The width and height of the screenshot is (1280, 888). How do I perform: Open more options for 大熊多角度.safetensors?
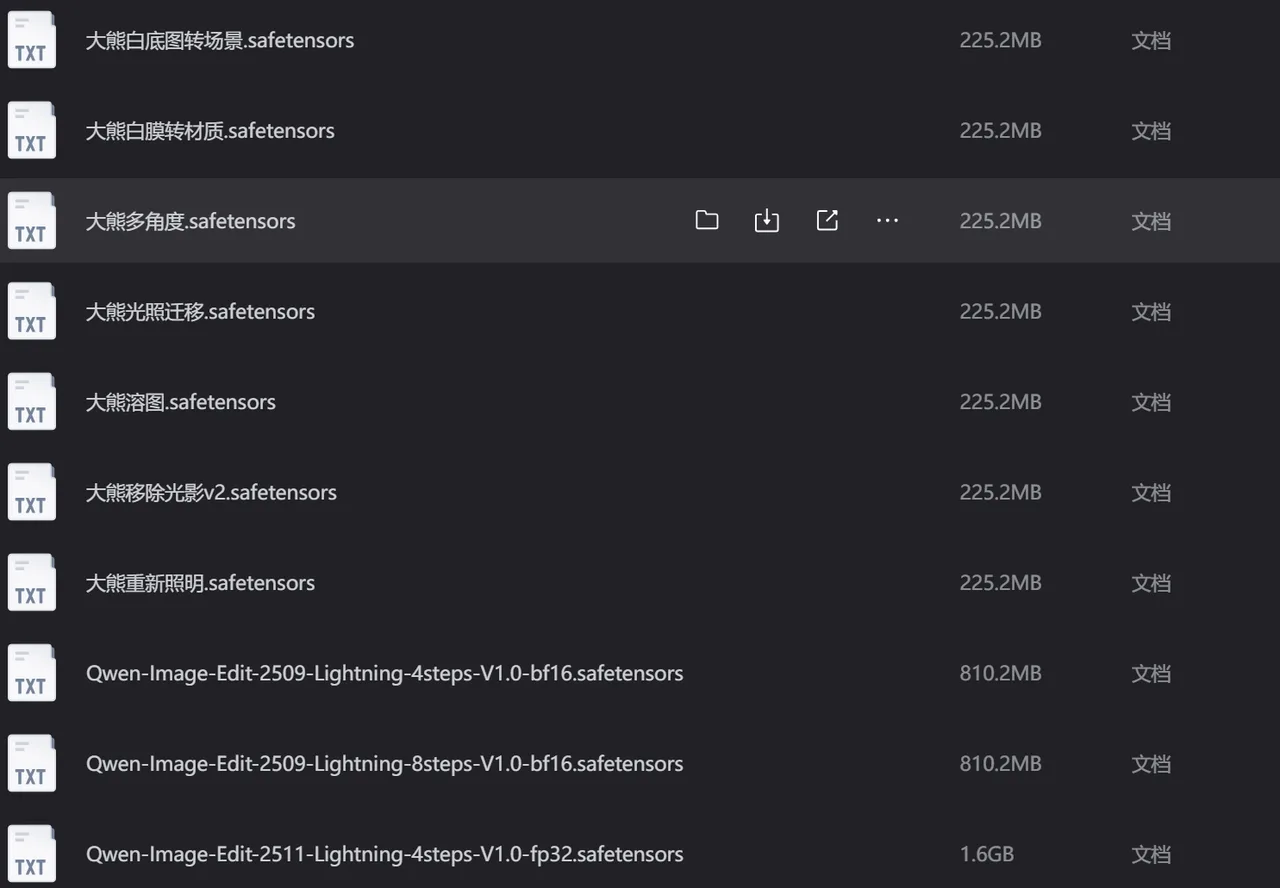pyautogui.click(x=887, y=221)
